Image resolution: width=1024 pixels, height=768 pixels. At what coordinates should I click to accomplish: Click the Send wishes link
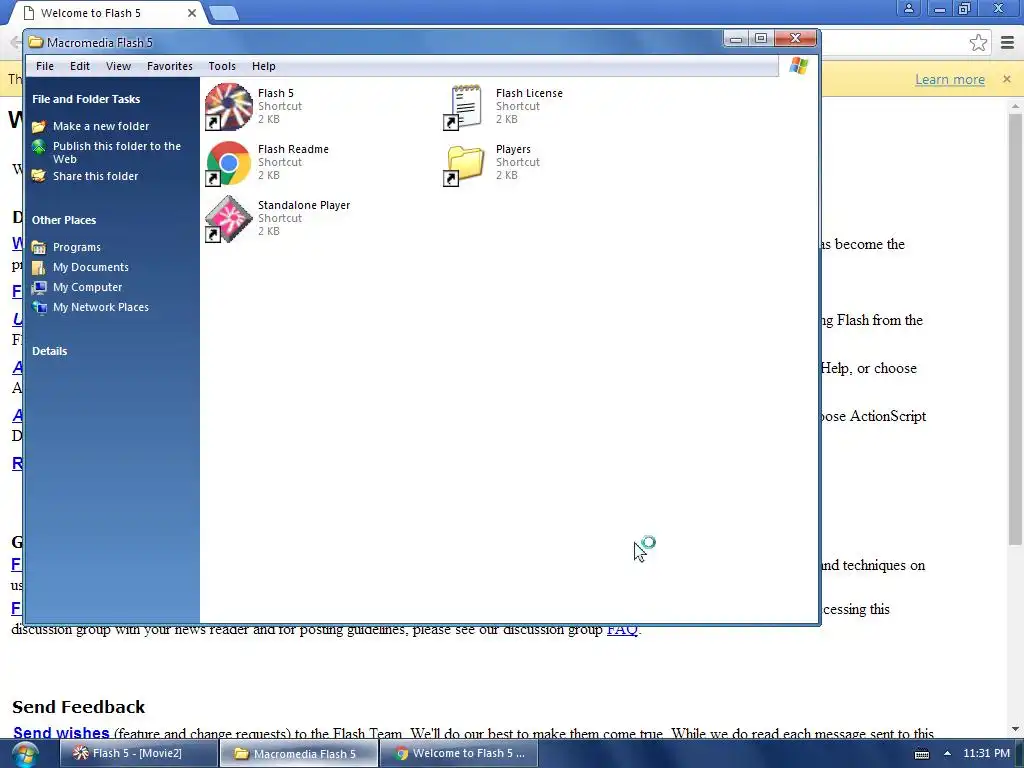(x=61, y=733)
